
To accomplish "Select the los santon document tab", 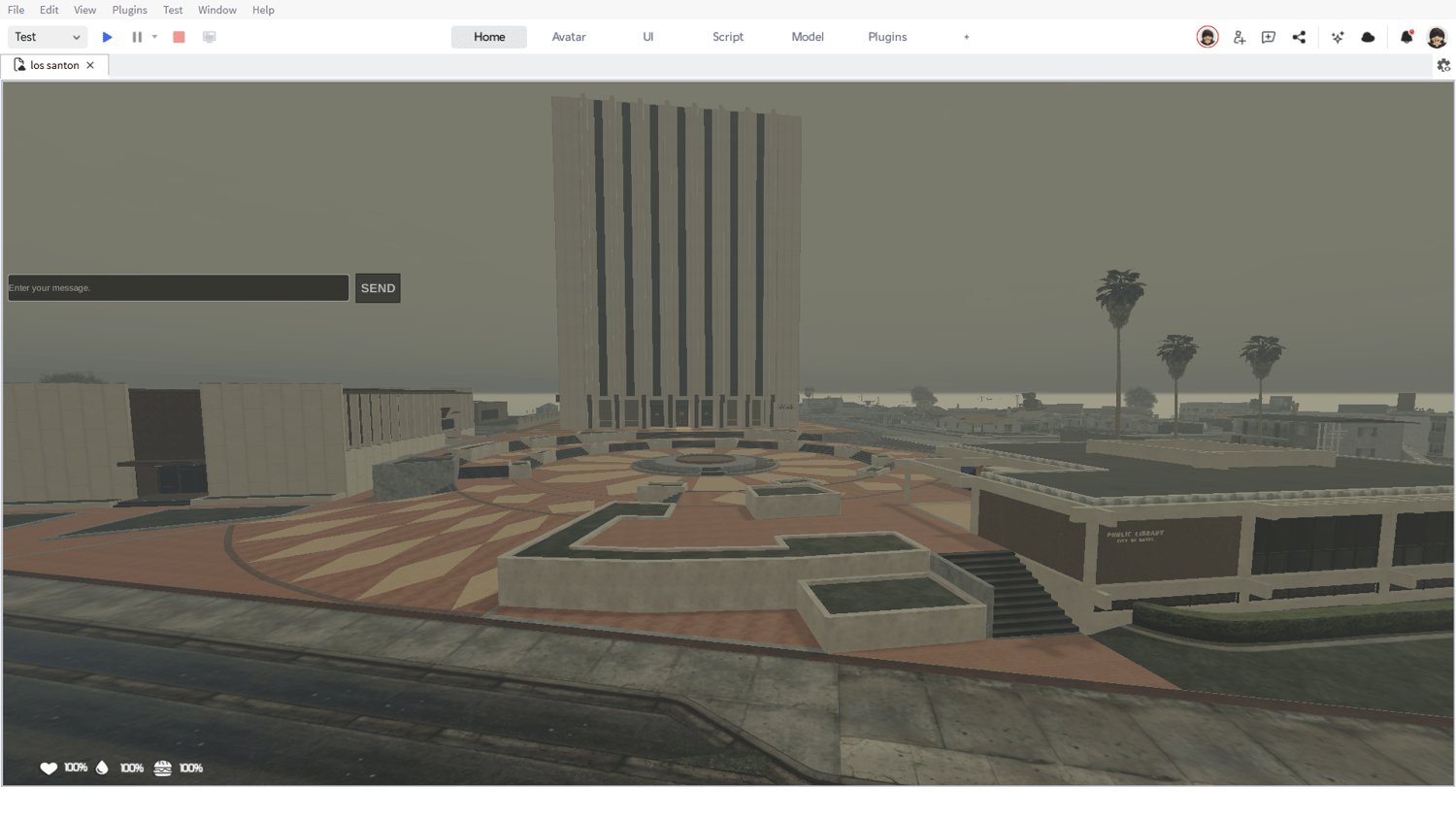I will [55, 65].
